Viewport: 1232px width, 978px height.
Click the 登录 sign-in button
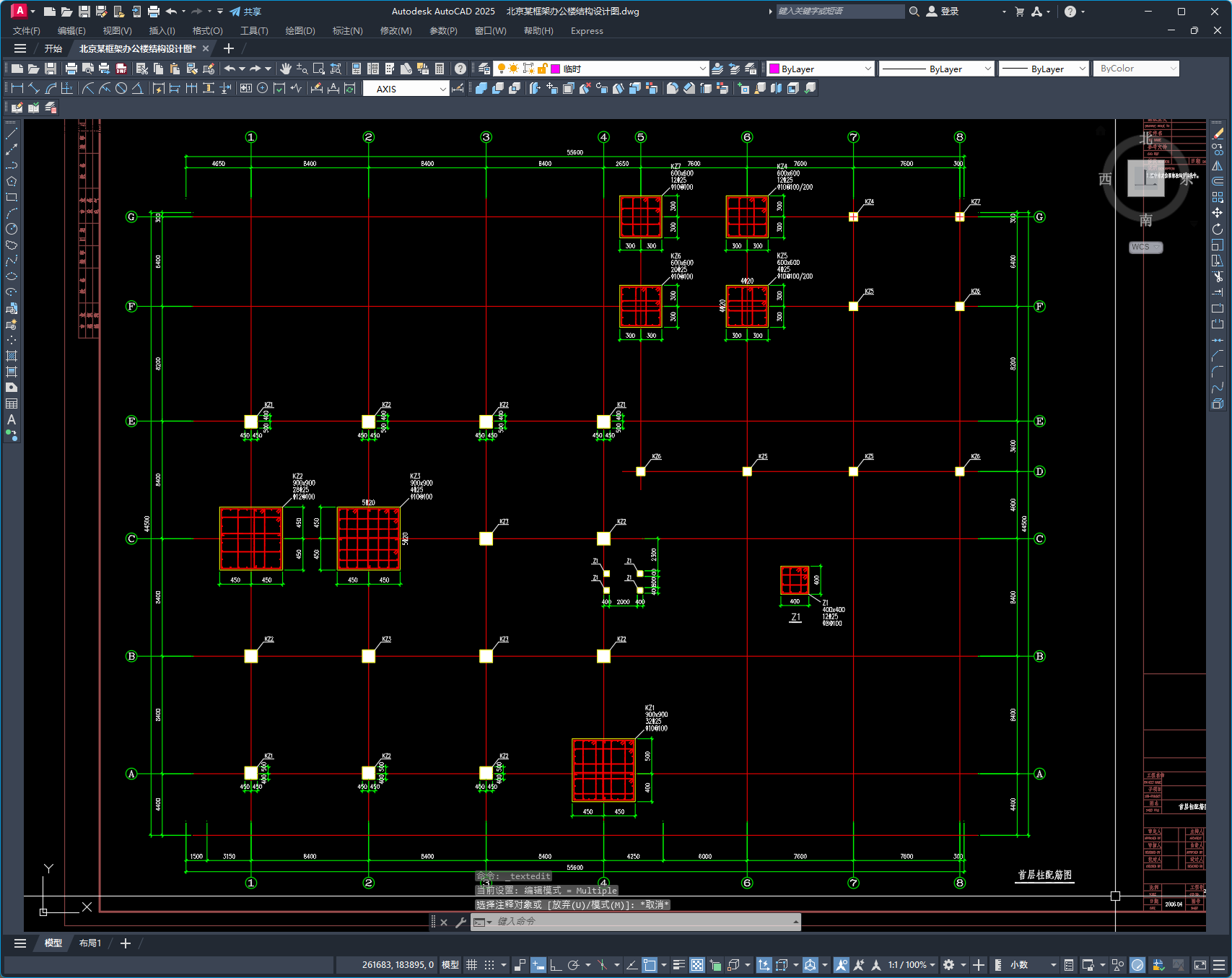click(943, 12)
